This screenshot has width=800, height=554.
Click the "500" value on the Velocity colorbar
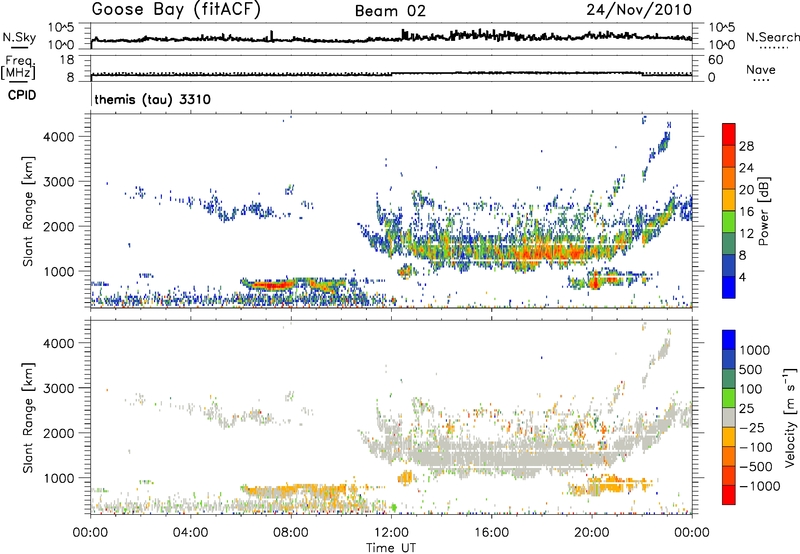tap(752, 370)
